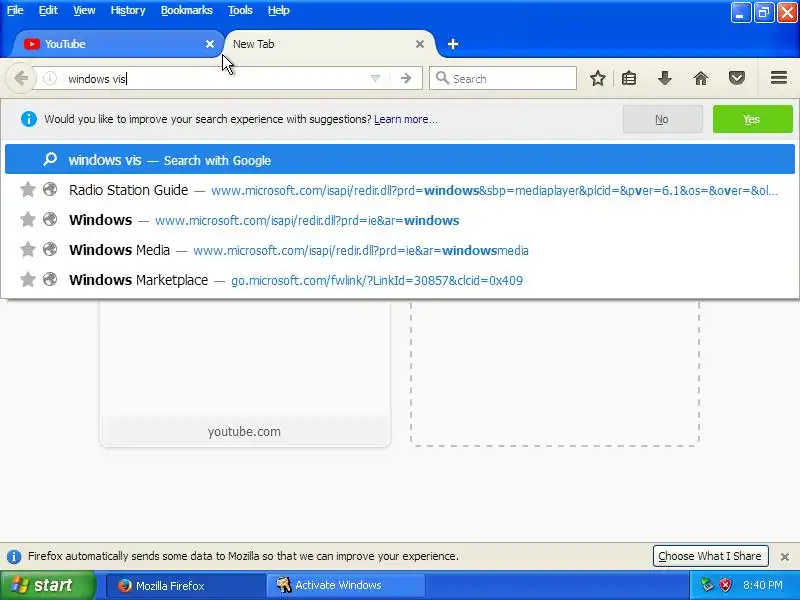Open a new tab with plus button
Image resolution: width=800 pixels, height=600 pixels.
pos(453,44)
